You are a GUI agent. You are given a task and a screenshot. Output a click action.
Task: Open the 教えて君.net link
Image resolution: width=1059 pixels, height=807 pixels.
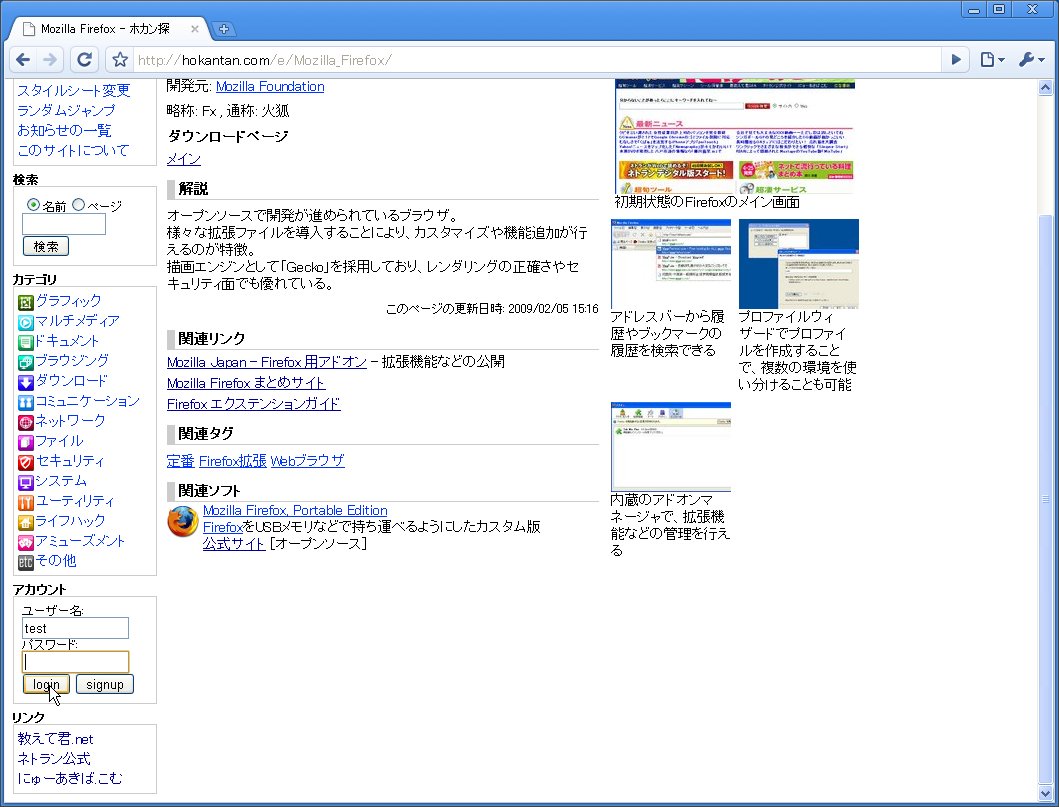pyautogui.click(x=55, y=739)
